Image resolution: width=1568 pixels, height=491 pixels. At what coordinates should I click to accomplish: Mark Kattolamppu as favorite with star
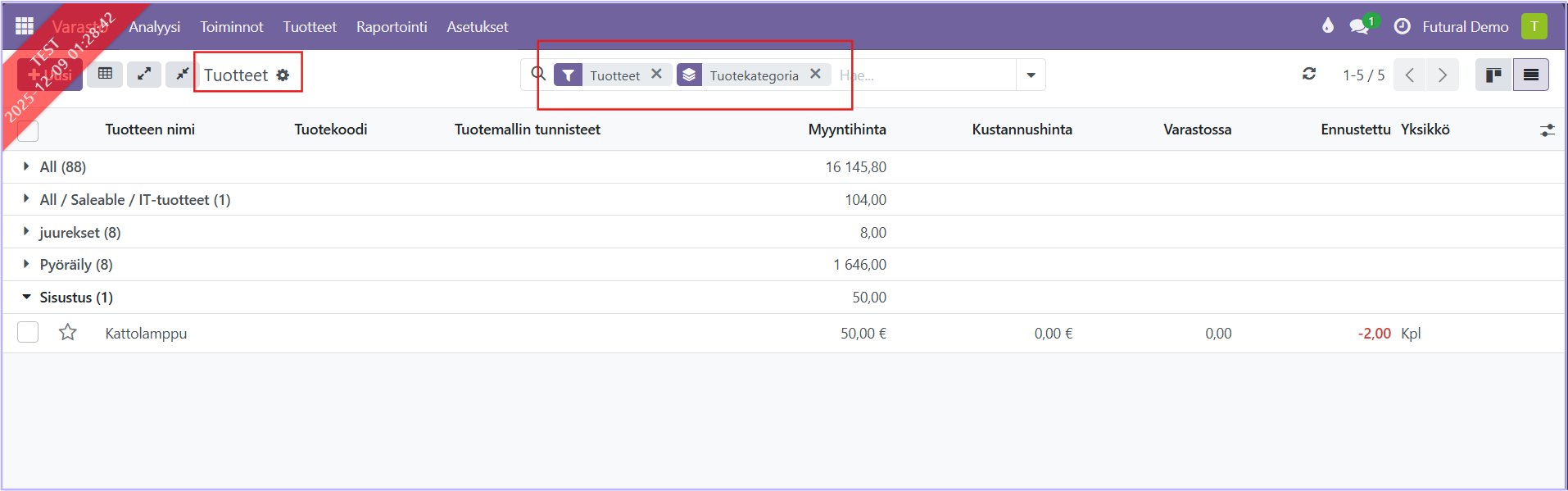point(68,333)
